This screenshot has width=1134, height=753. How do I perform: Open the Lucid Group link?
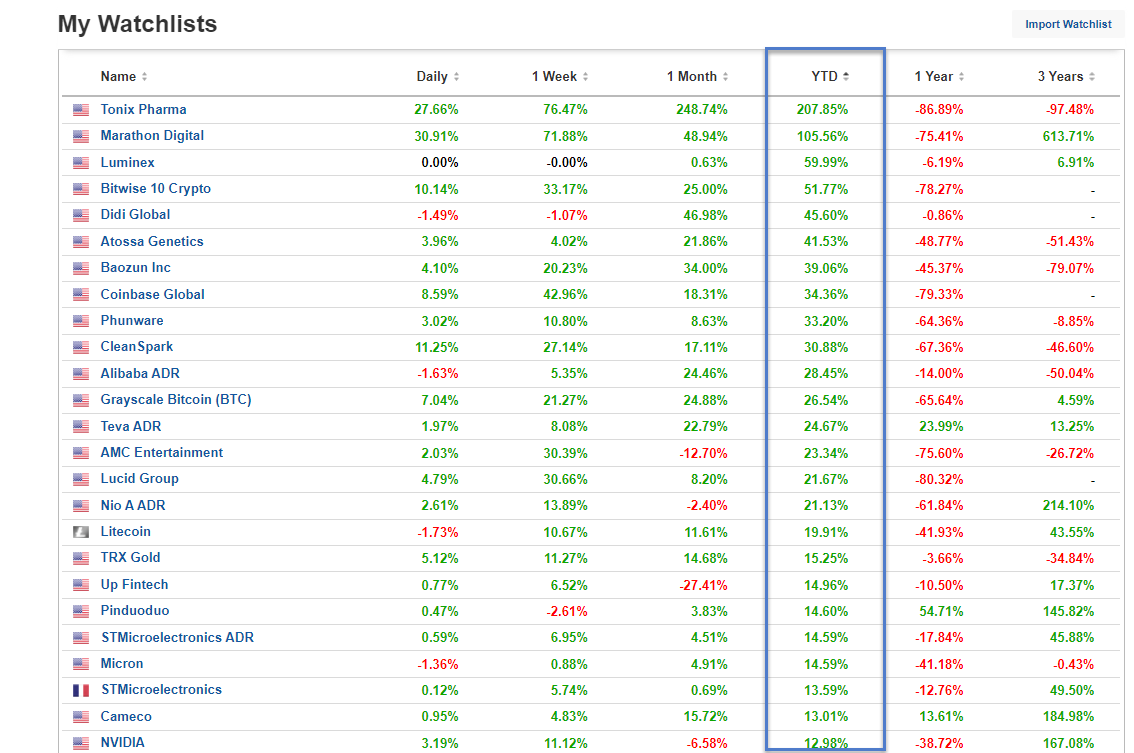tap(140, 478)
